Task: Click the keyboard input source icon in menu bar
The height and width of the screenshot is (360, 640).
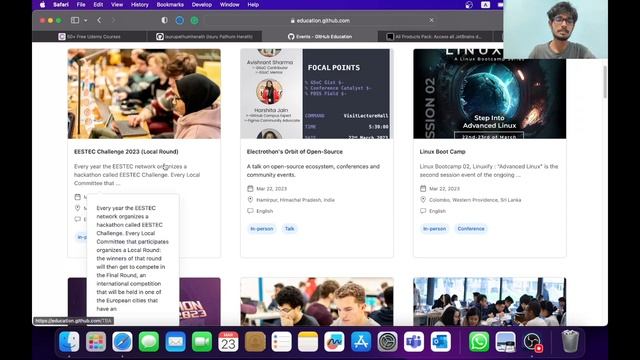Action: pyautogui.click(x=485, y=5)
